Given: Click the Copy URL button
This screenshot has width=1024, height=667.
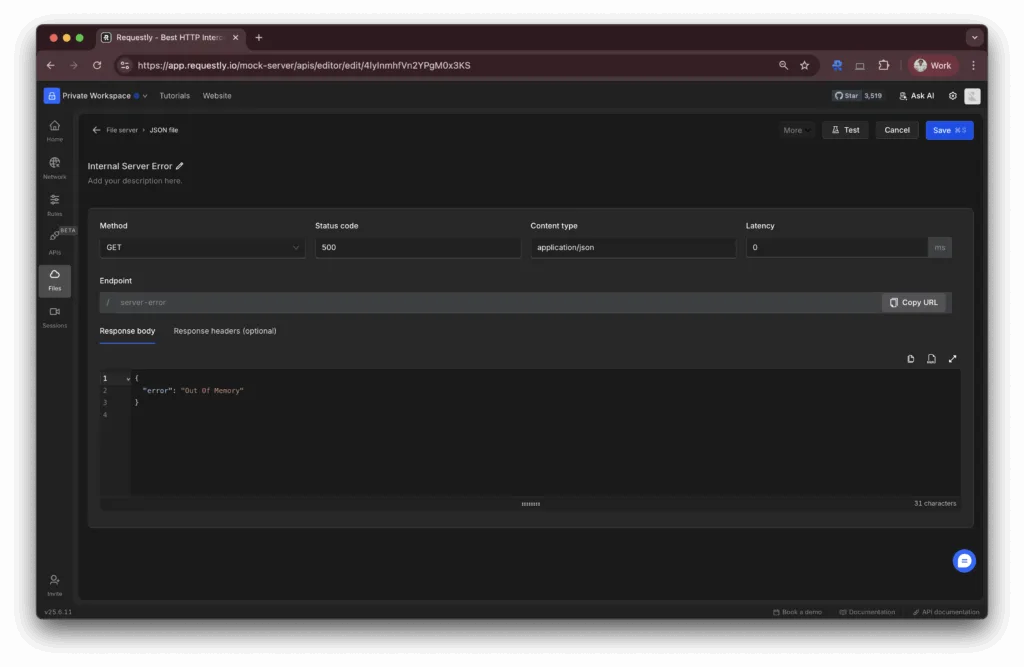Looking at the screenshot, I should click(913, 302).
